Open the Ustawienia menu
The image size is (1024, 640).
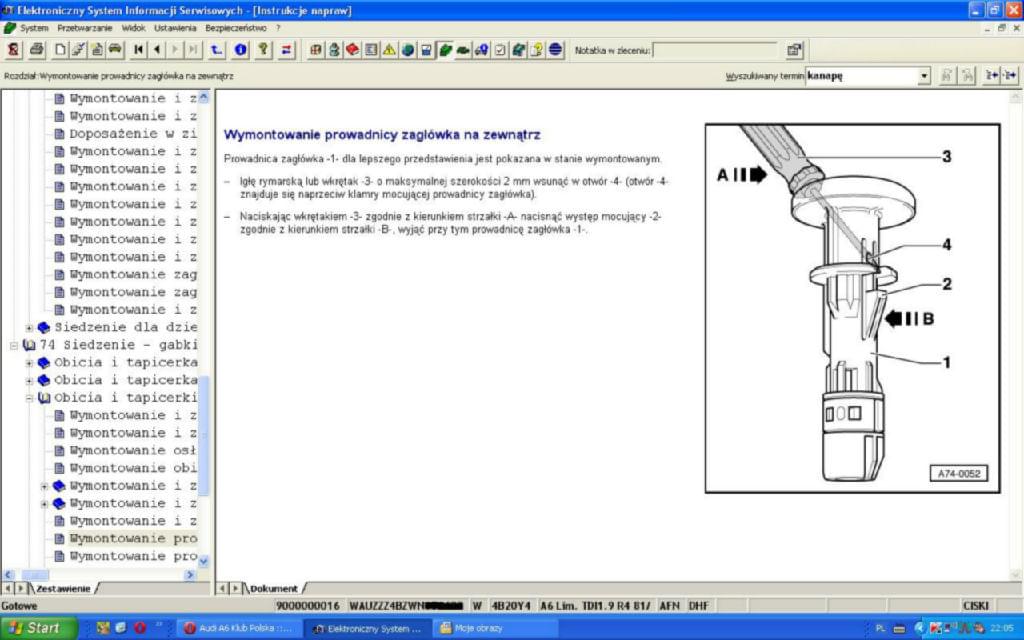[175, 28]
